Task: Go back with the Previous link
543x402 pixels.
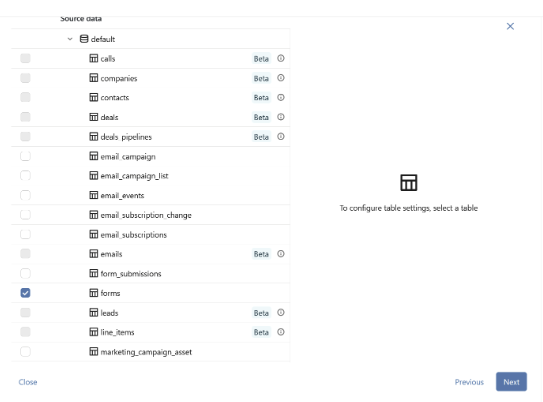Action: (x=469, y=382)
